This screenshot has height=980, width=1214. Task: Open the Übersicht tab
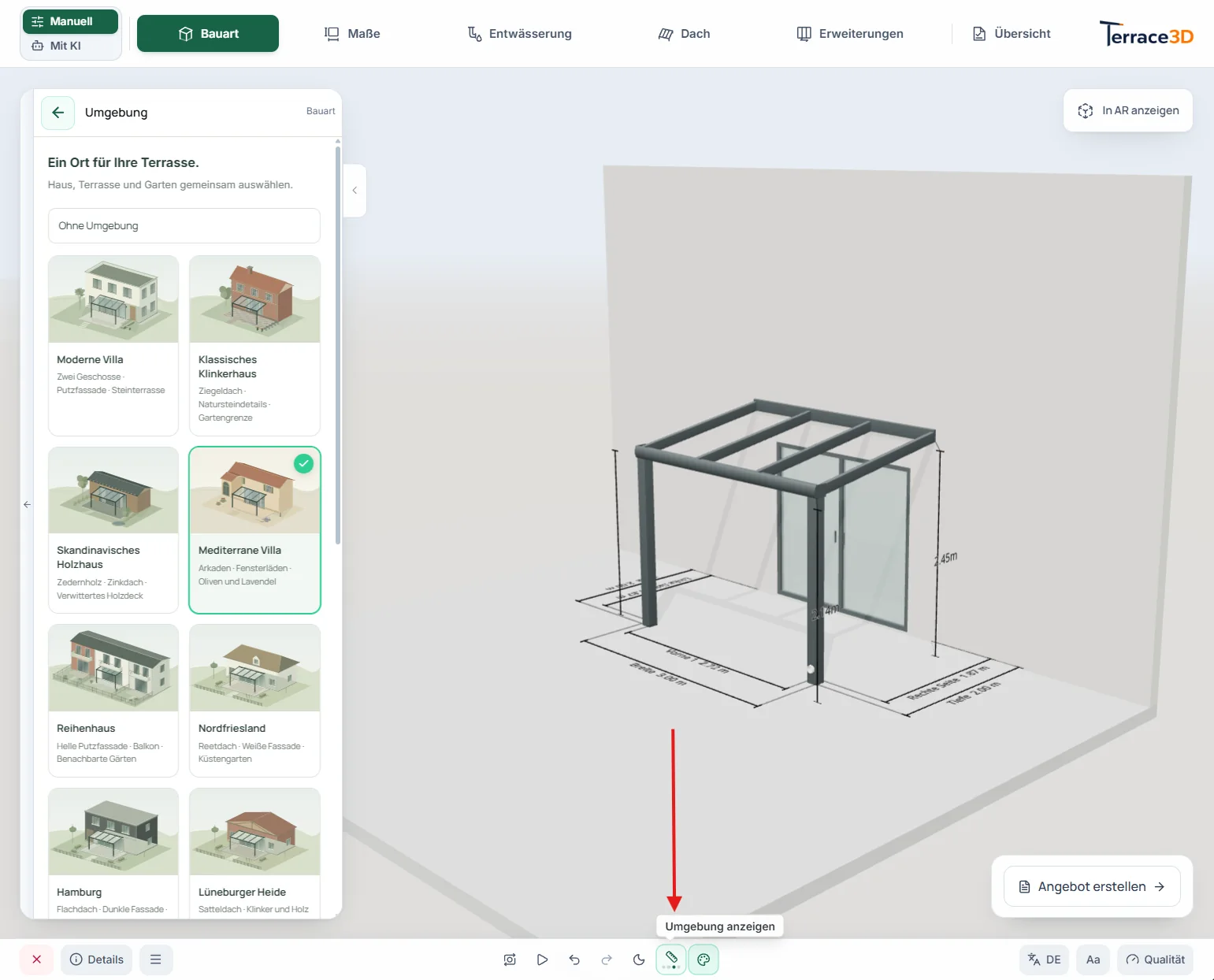coord(1012,34)
